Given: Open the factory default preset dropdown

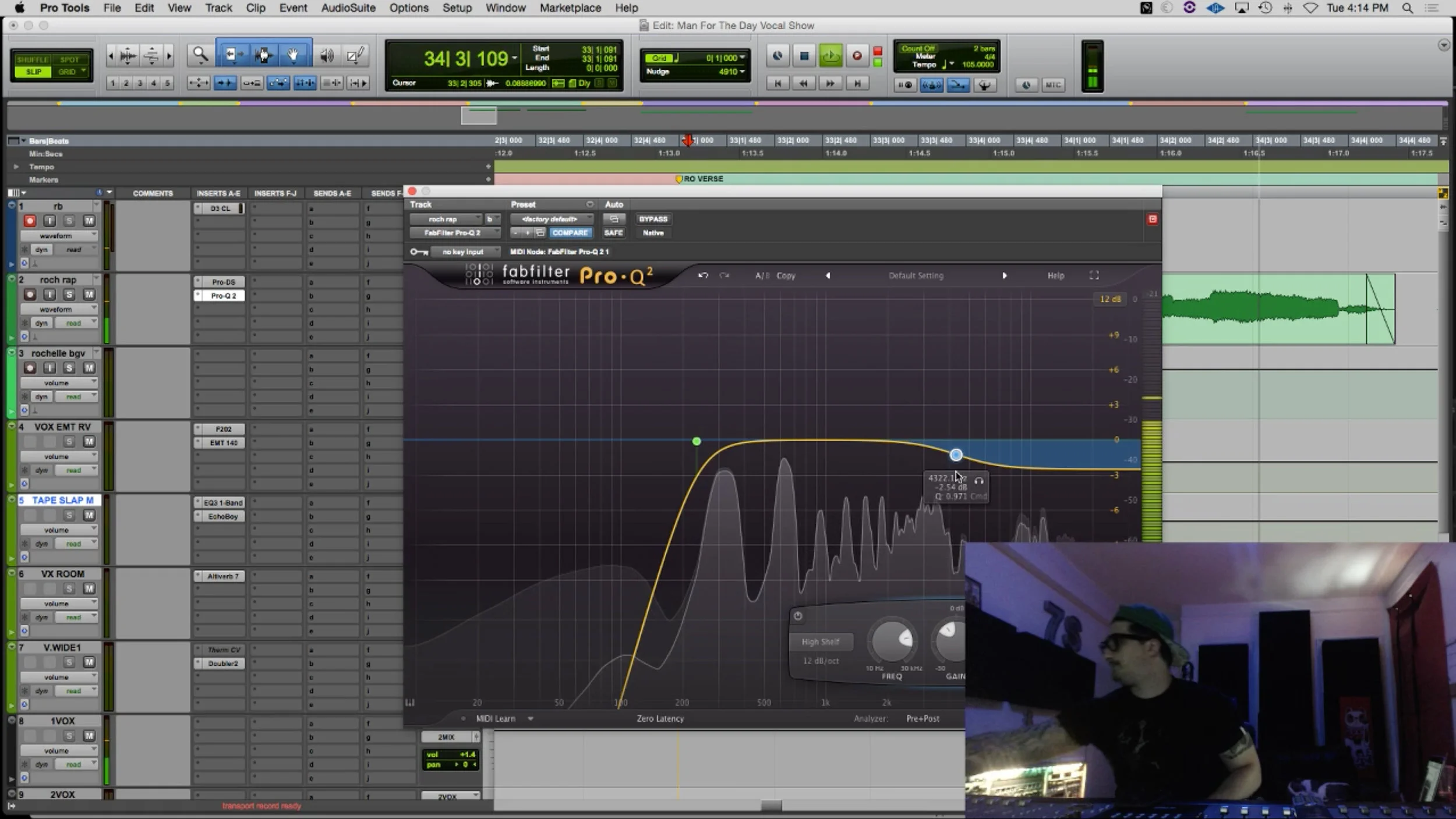Looking at the screenshot, I should 550,219.
